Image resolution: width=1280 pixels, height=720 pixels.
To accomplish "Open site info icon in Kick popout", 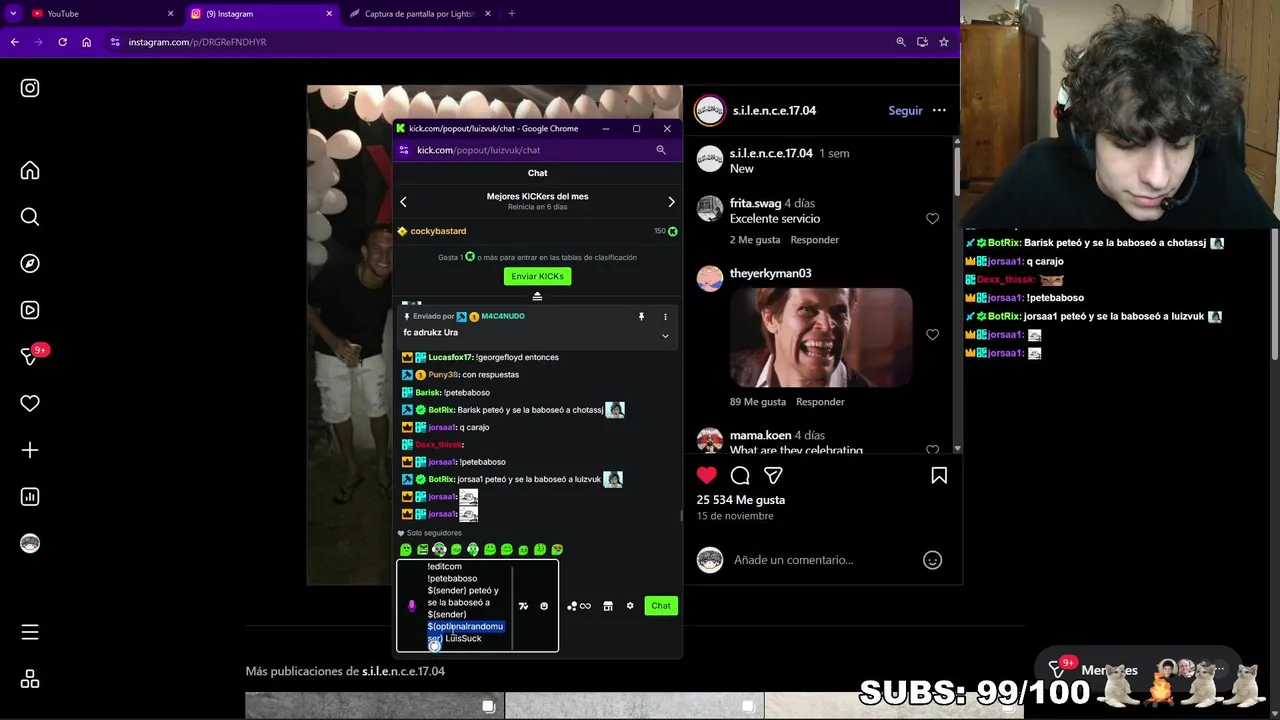I will tap(404, 150).
